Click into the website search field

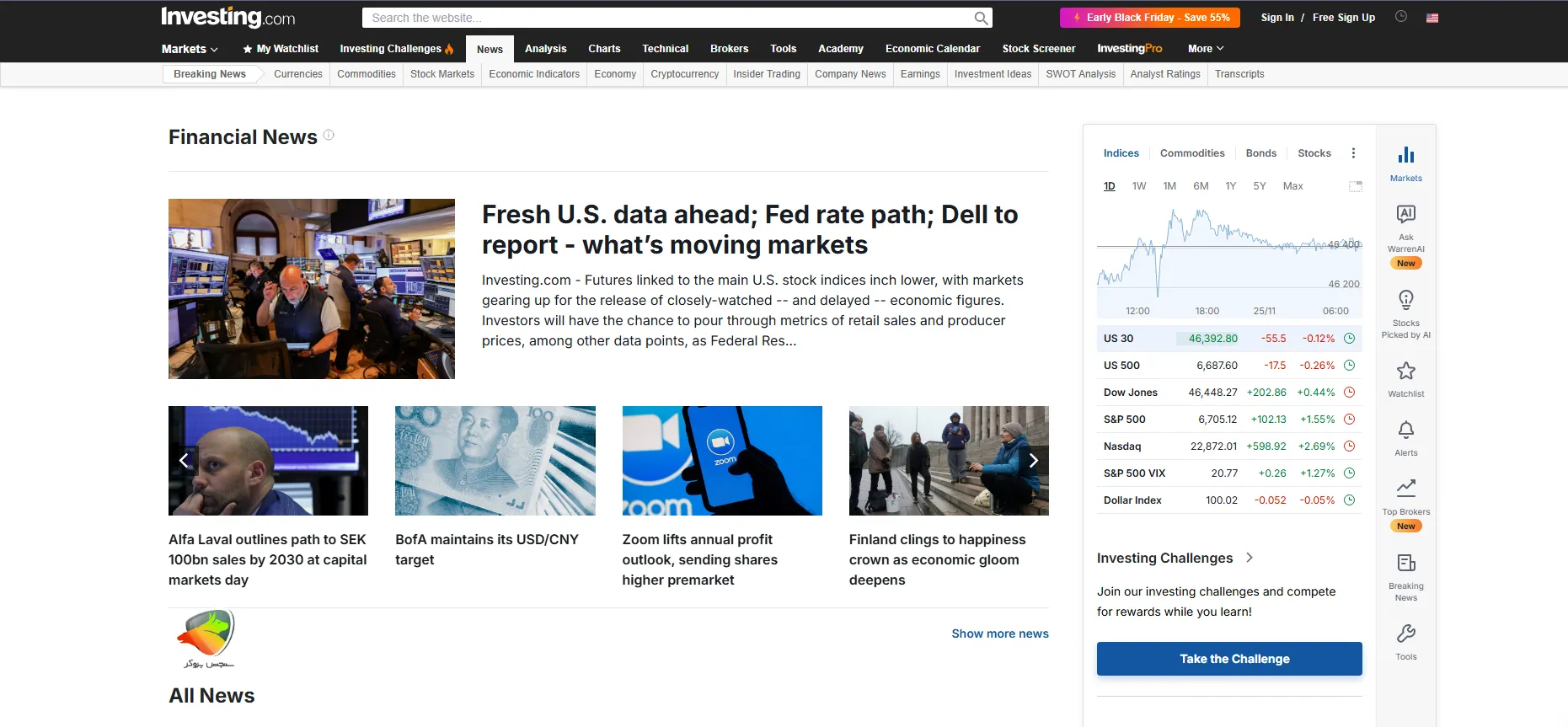pos(666,18)
